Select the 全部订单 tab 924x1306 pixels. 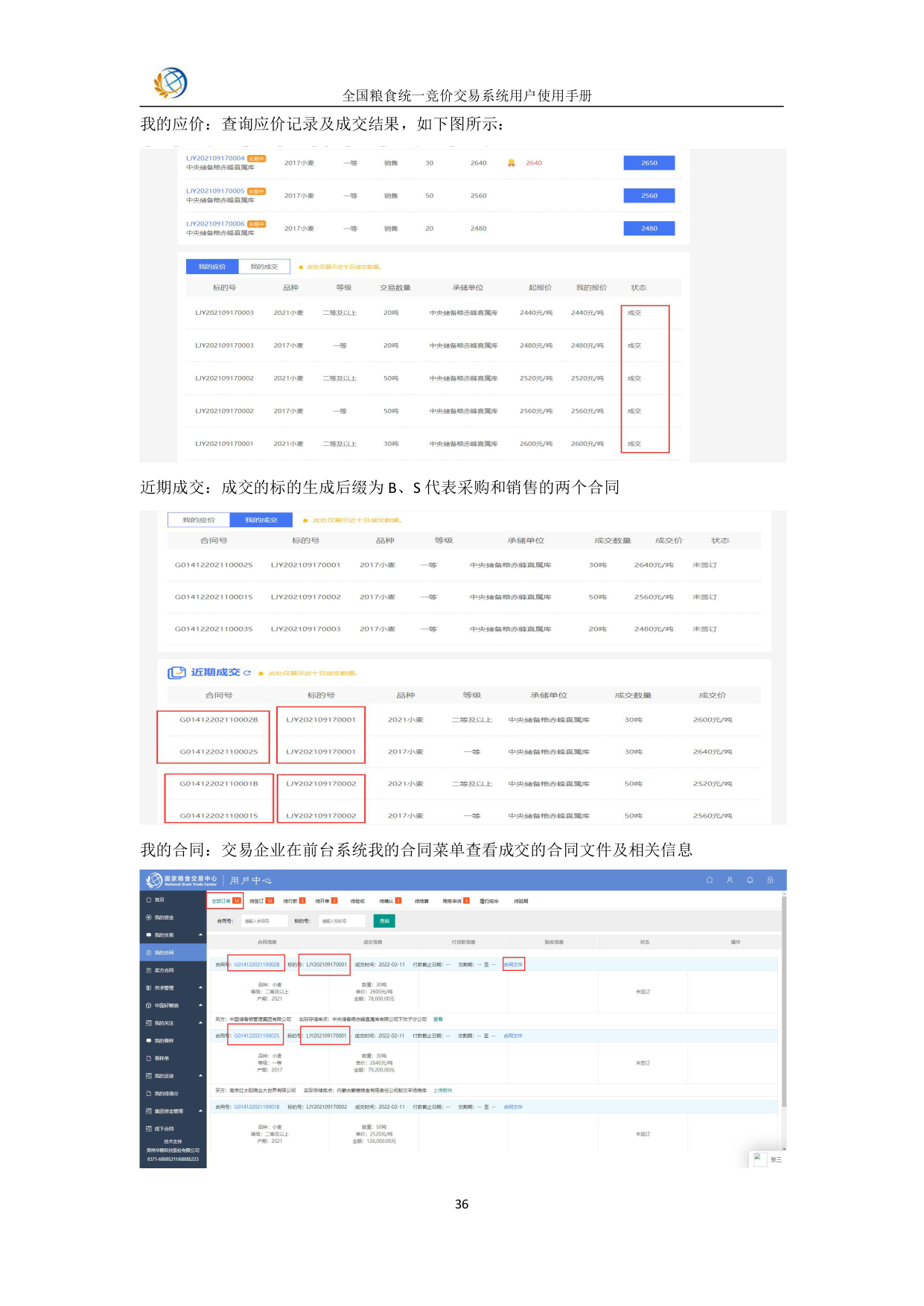(226, 901)
